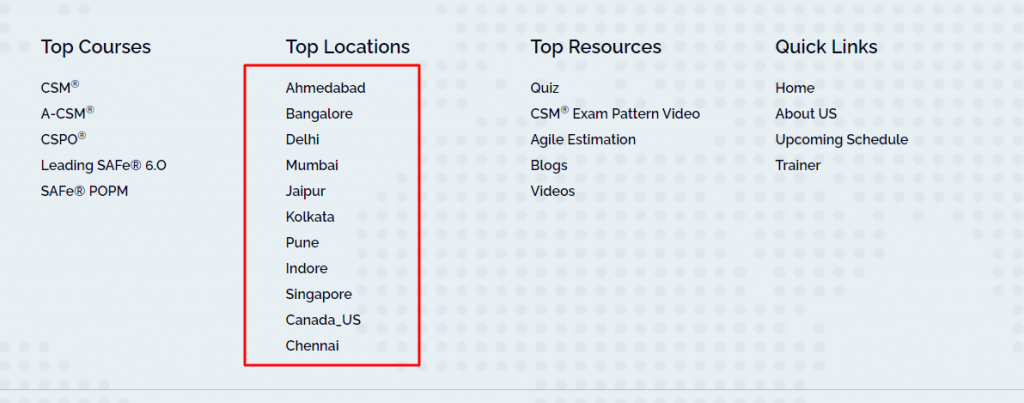Watch the CSM Exam Pattern Video
Image resolution: width=1024 pixels, height=403 pixels.
click(615, 114)
